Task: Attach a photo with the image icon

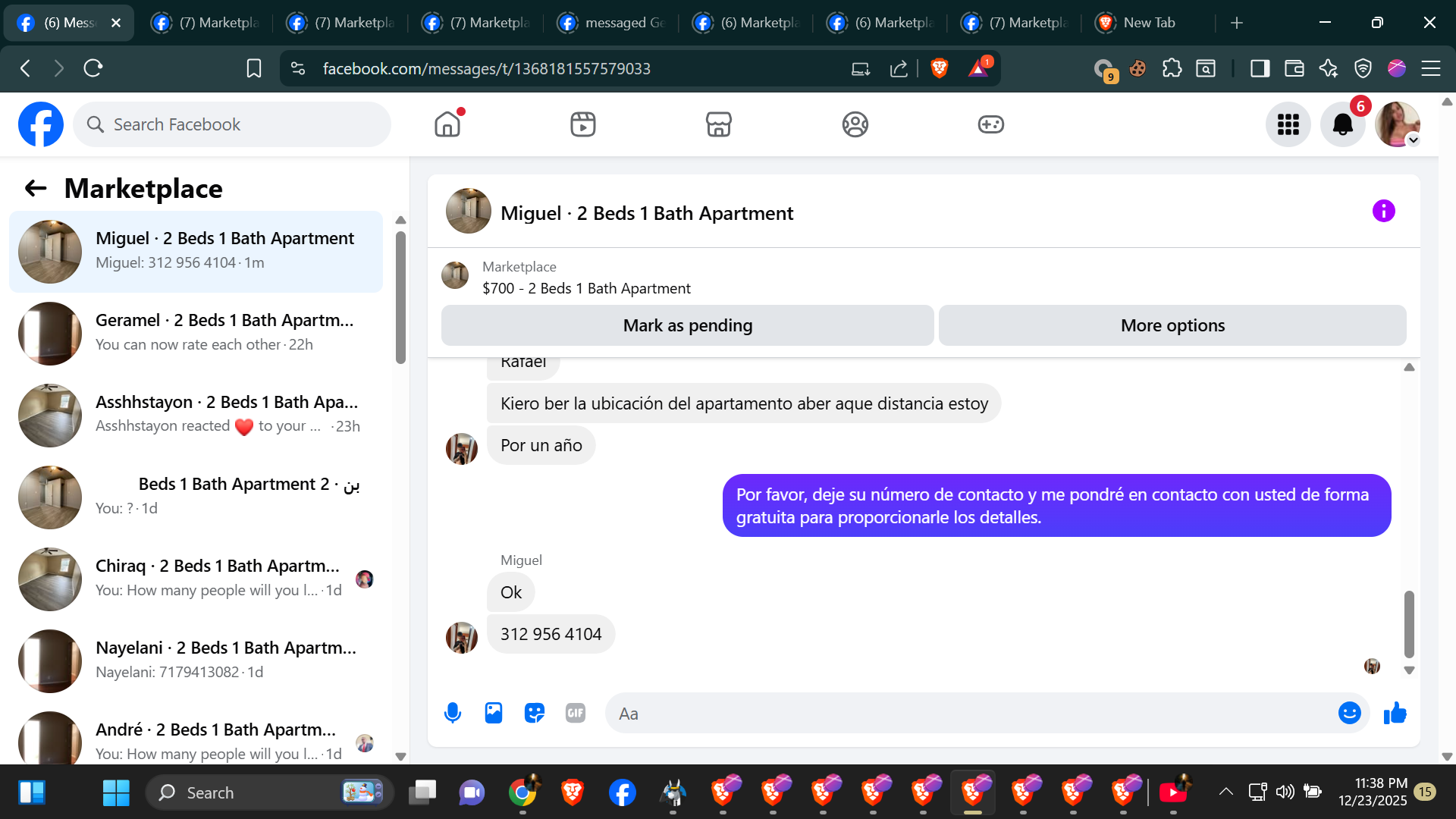Action: point(494,713)
